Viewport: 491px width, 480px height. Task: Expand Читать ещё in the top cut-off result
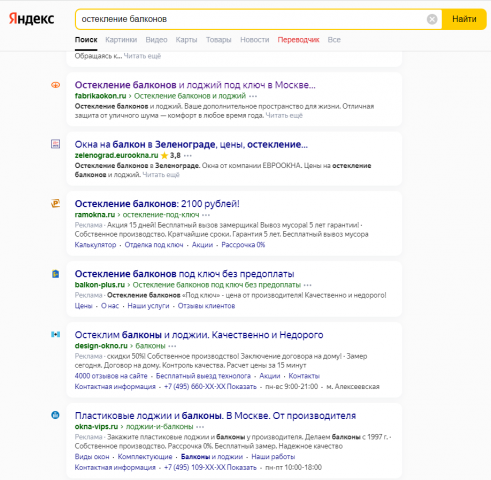pos(142,56)
